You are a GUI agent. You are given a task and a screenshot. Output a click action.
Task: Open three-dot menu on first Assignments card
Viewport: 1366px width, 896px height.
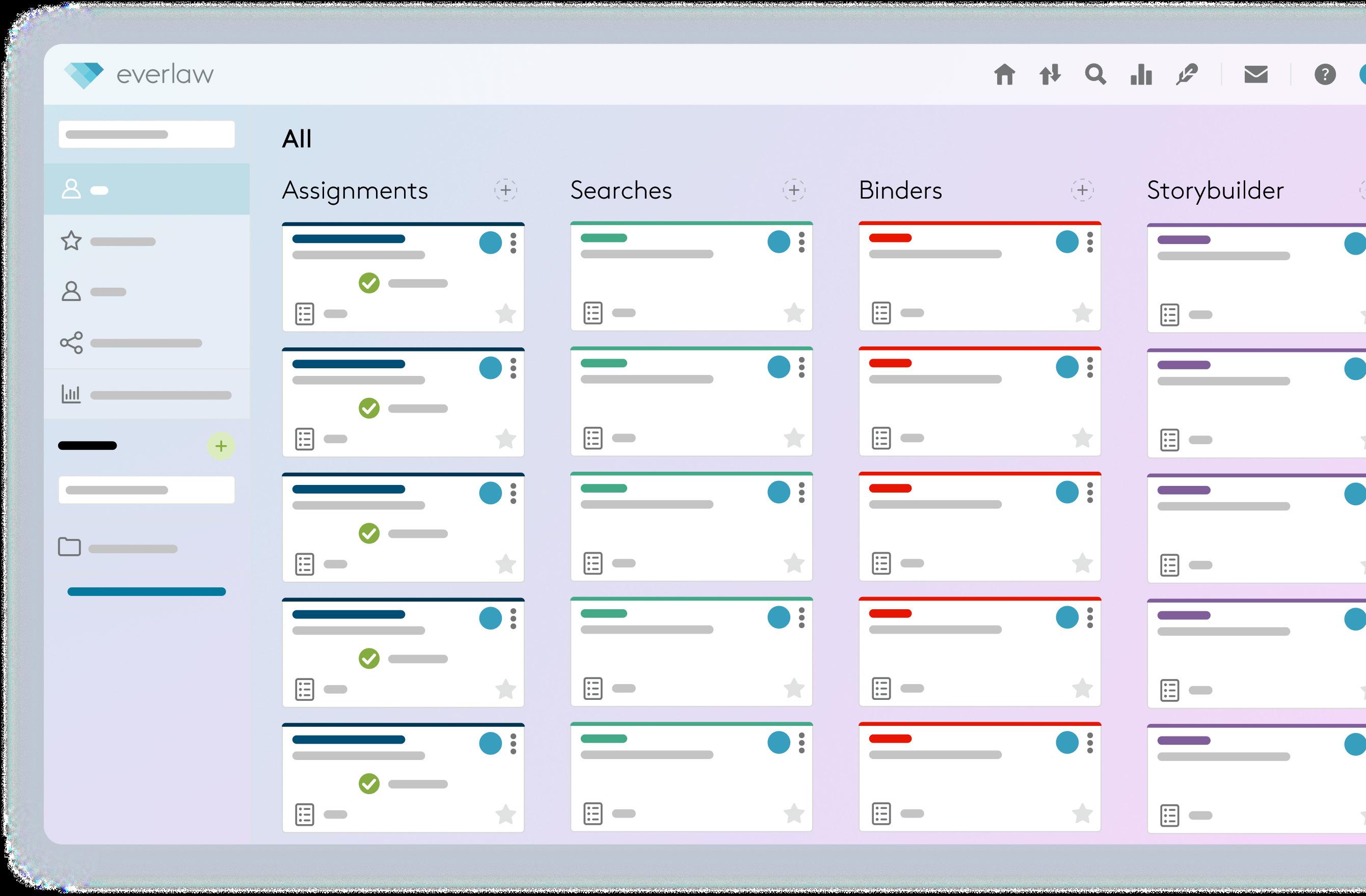513,242
